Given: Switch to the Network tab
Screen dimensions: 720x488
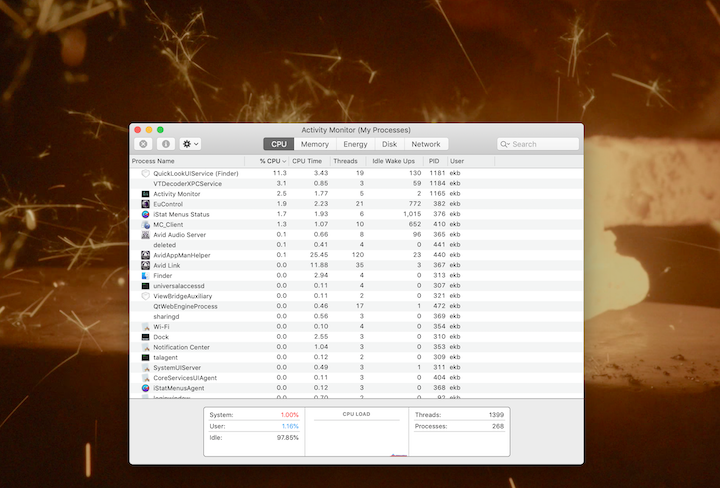Looking at the screenshot, I should coord(426,144).
